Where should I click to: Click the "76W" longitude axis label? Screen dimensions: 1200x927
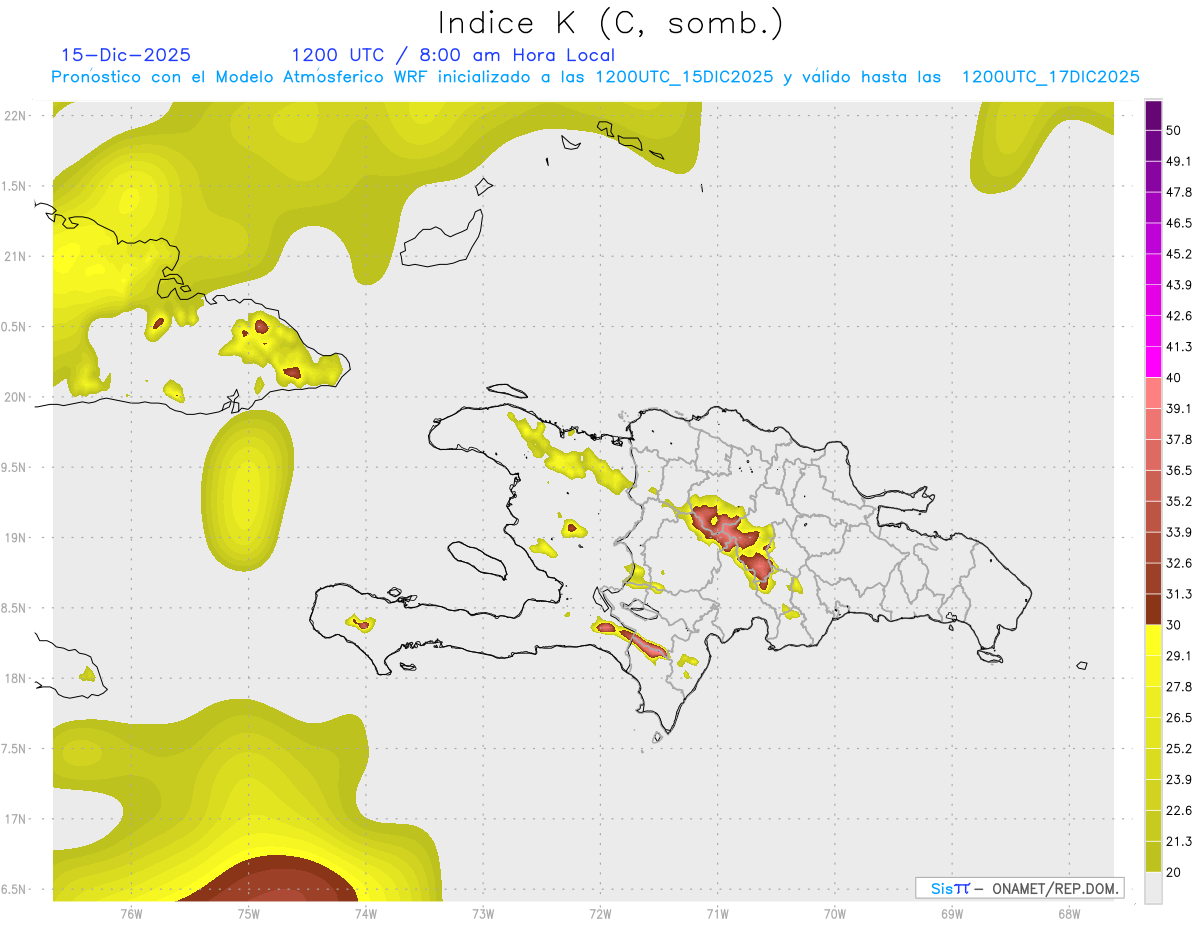(x=131, y=913)
